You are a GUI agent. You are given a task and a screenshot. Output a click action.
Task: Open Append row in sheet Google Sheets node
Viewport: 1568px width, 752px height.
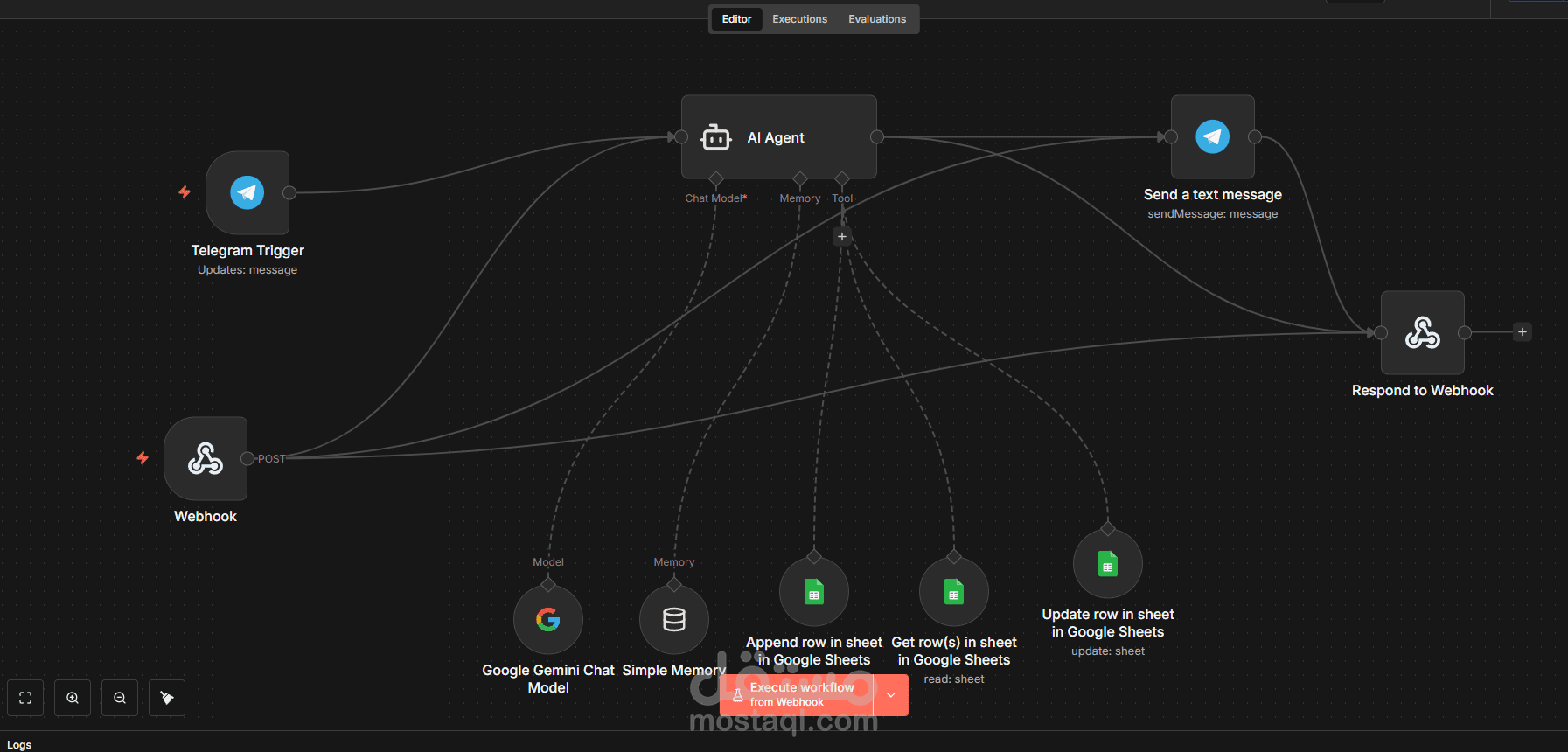point(814,592)
